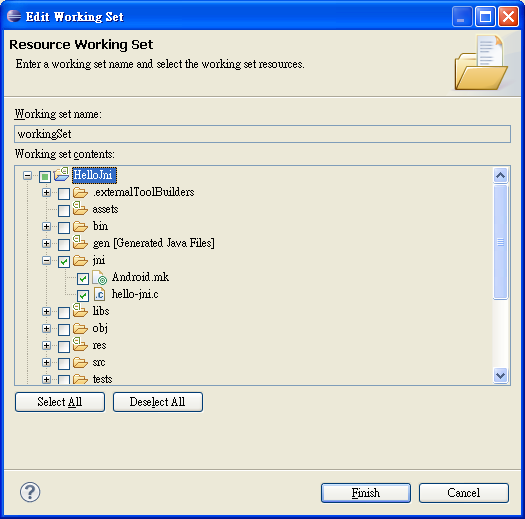Click the bin folder icon
525x519 pixels.
[80, 227]
